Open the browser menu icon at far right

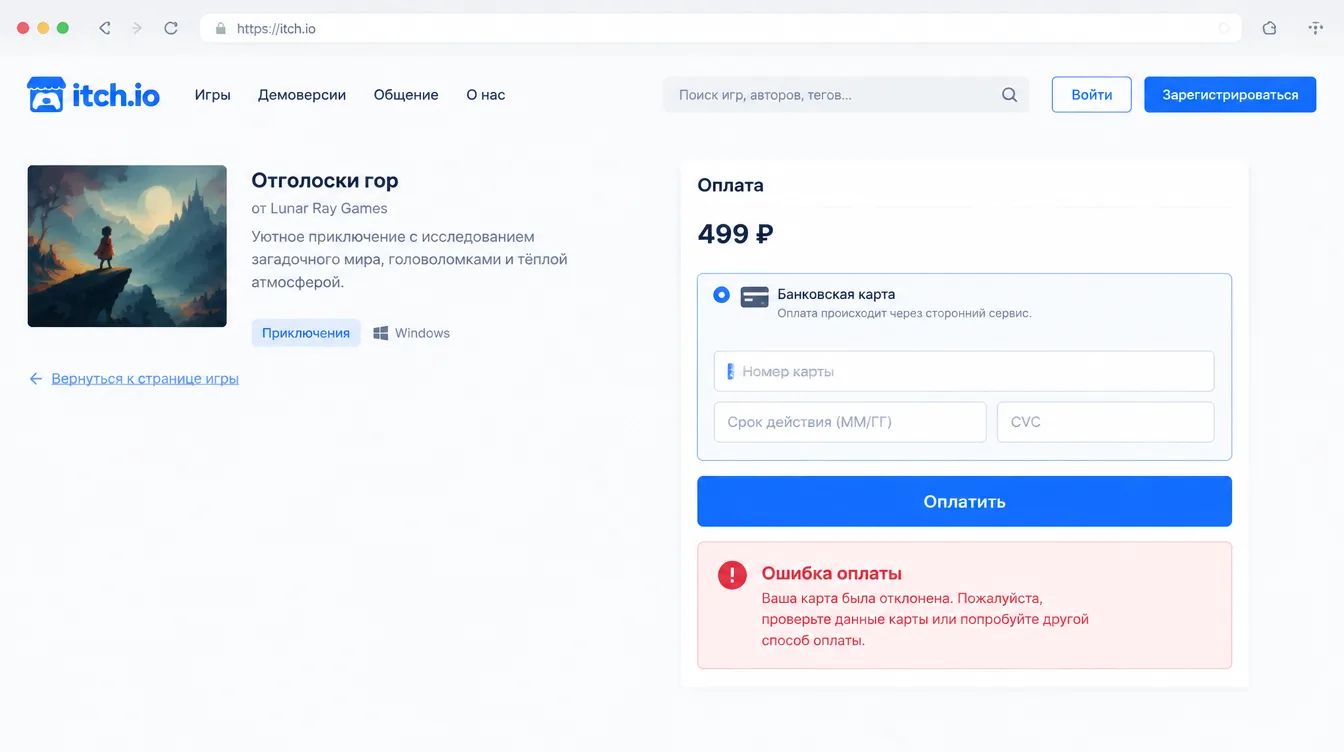click(1315, 28)
